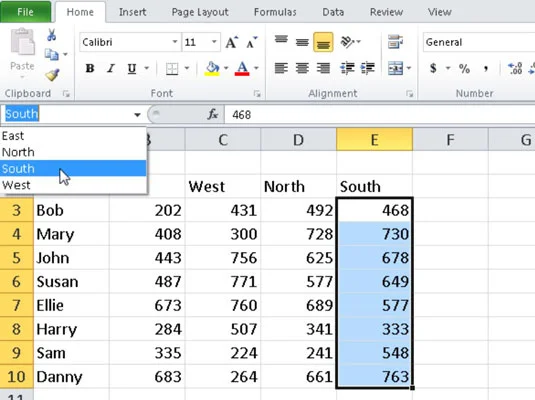Open the green File button

click(x=26, y=12)
